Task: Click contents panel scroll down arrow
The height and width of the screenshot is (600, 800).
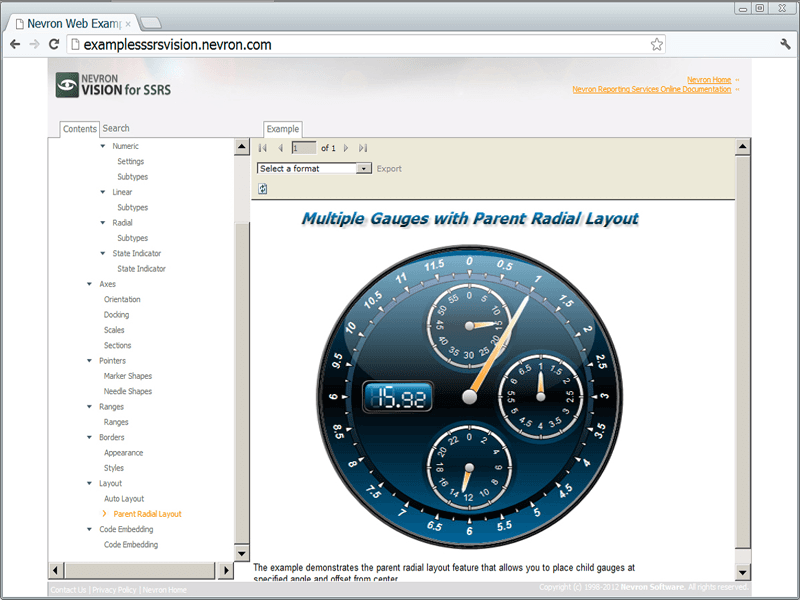Action: tap(241, 553)
